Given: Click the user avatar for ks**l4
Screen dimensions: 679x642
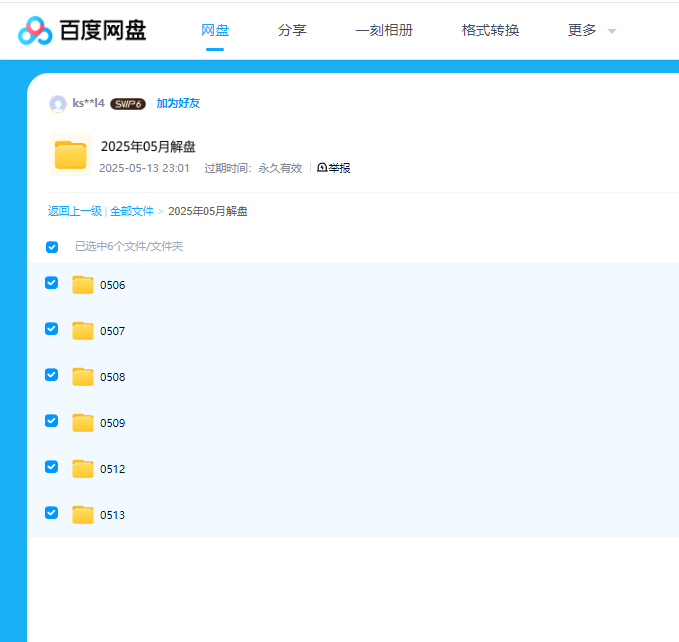Looking at the screenshot, I should point(58,104).
